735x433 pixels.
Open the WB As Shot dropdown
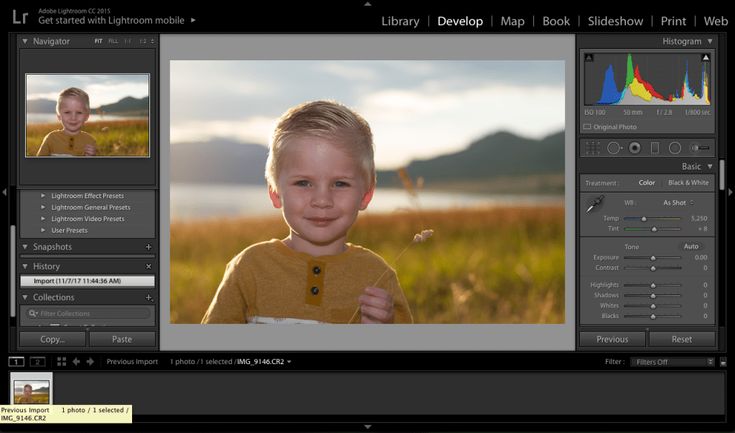681,202
